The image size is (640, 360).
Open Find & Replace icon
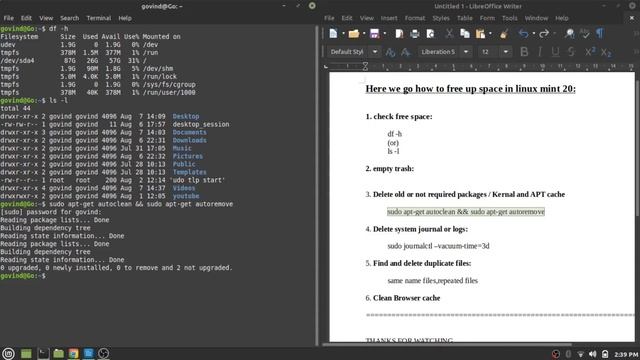pyautogui.click(x=569, y=34)
